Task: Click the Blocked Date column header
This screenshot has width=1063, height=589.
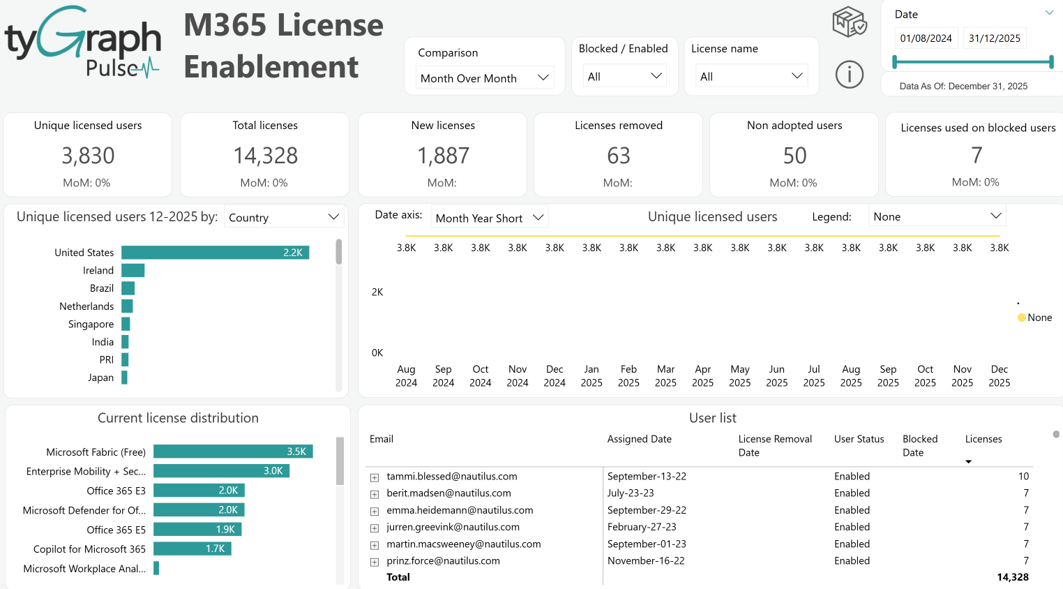Action: (x=920, y=445)
